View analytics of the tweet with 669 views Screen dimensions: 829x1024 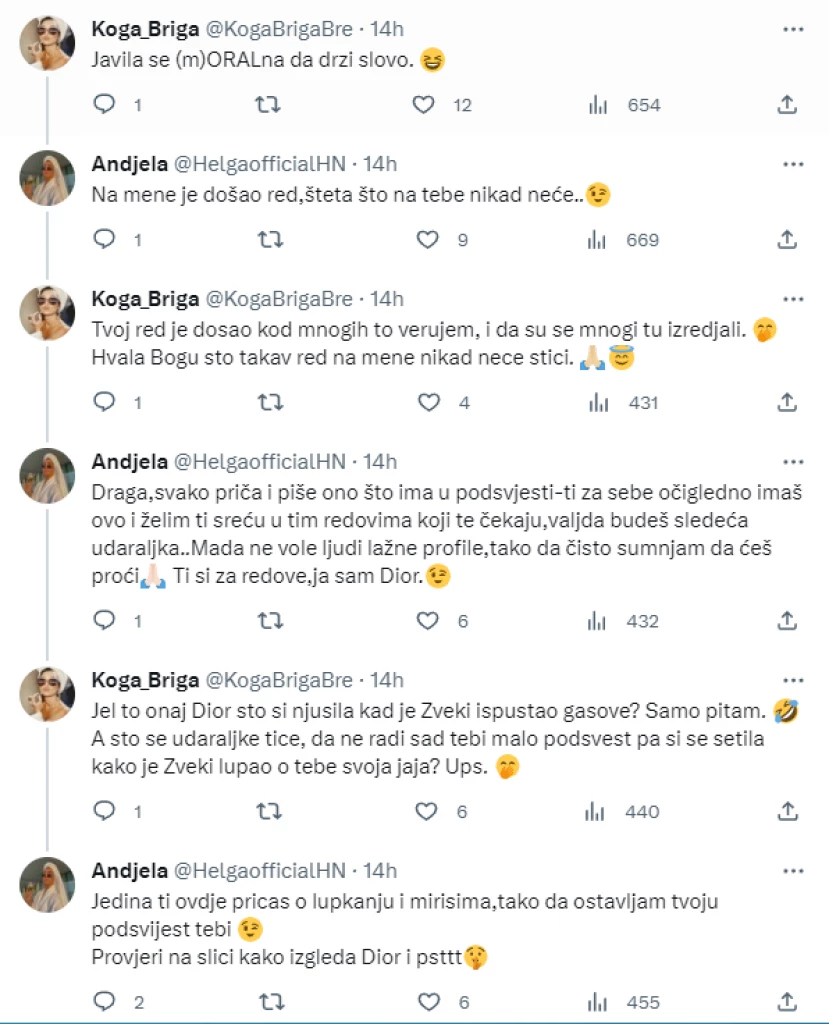click(599, 240)
